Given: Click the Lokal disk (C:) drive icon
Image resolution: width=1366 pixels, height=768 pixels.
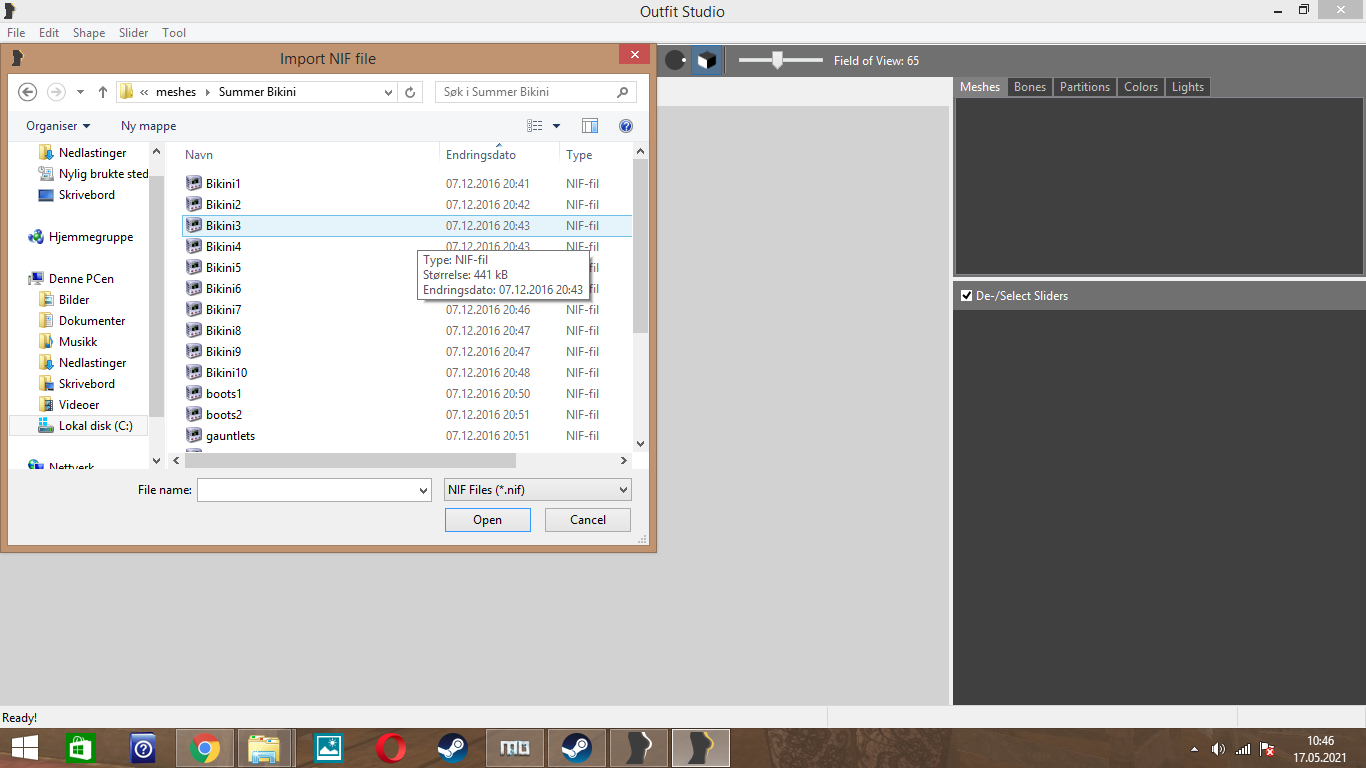Looking at the screenshot, I should pos(46,426).
